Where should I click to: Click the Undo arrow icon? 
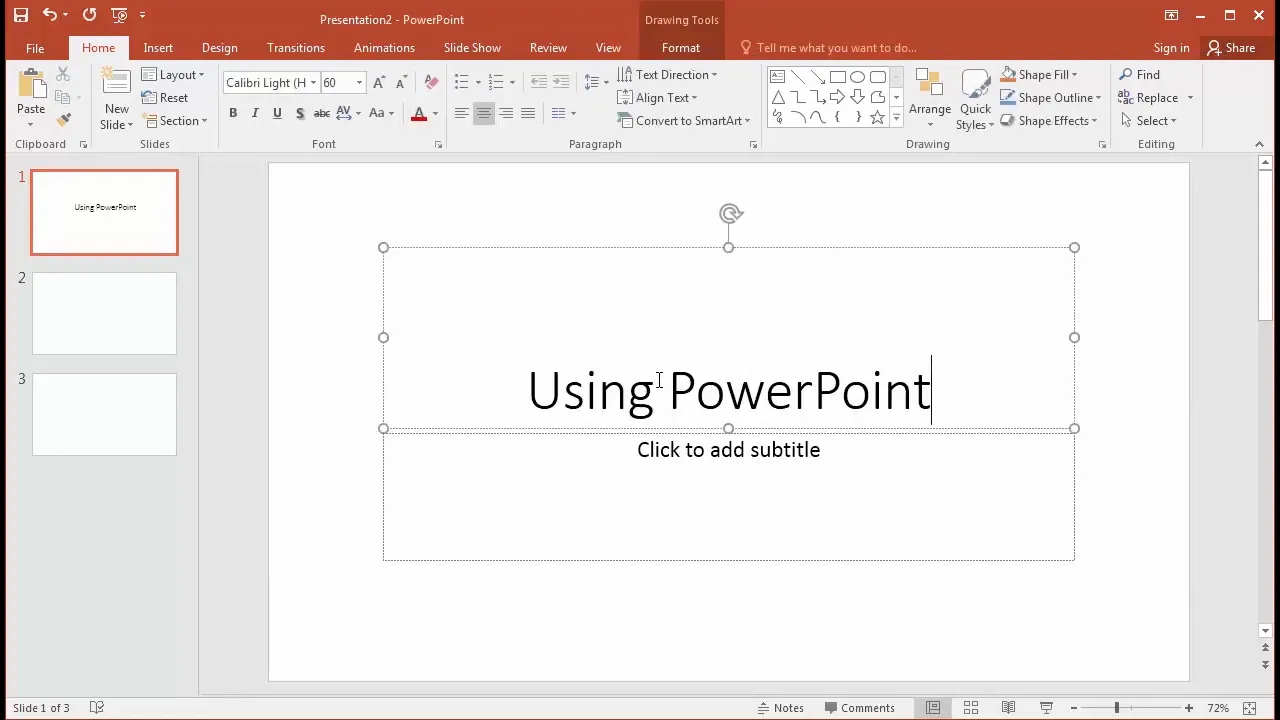(x=49, y=15)
